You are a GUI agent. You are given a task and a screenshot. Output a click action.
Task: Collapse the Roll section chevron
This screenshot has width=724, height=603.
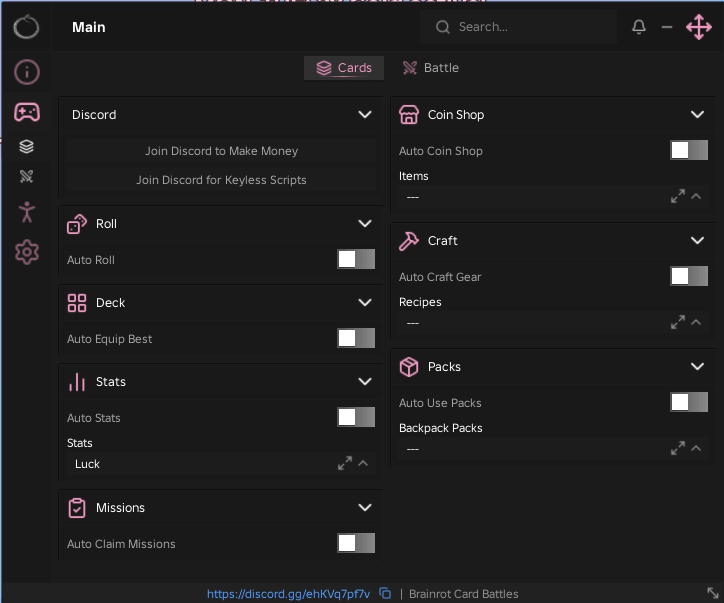tap(365, 224)
